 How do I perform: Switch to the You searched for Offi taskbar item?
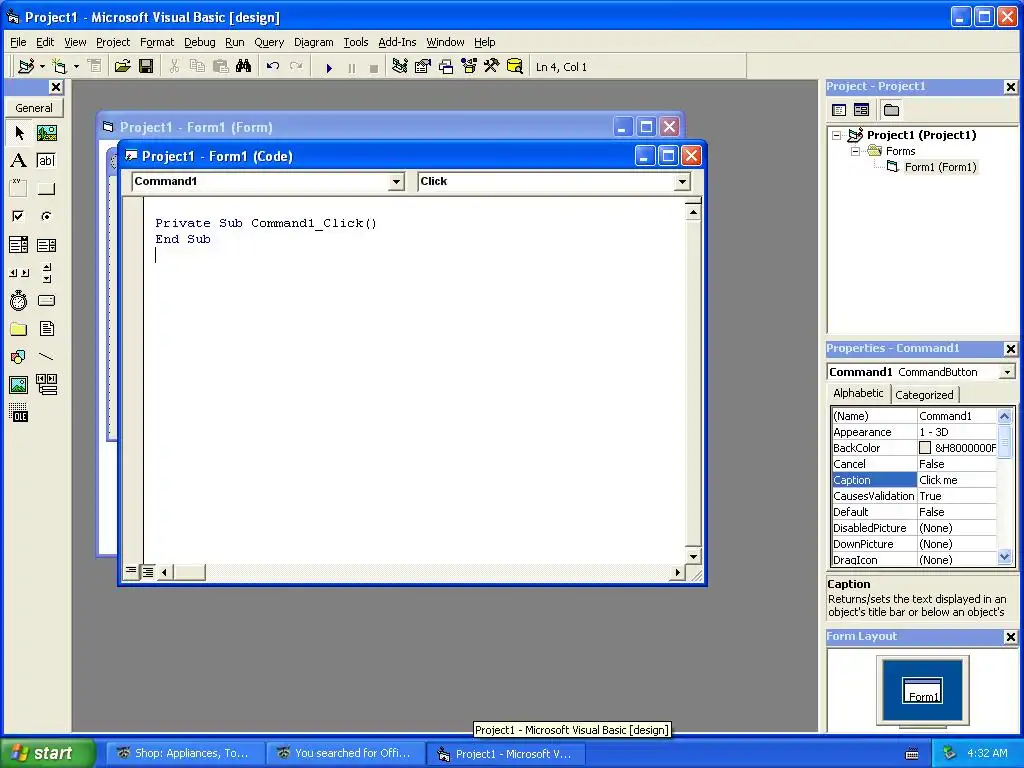(346, 753)
